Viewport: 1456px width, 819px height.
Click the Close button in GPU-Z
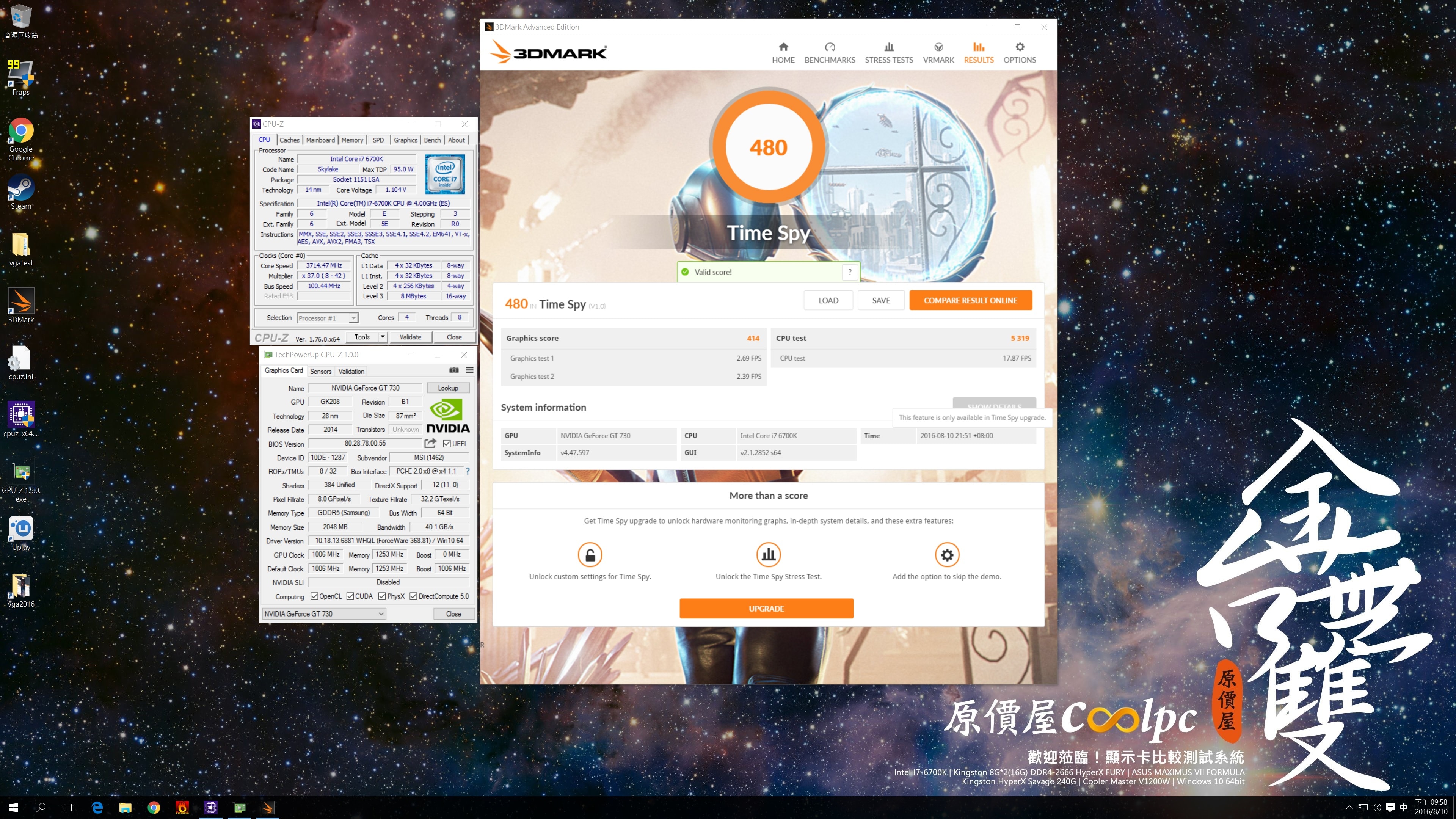pos(453,614)
